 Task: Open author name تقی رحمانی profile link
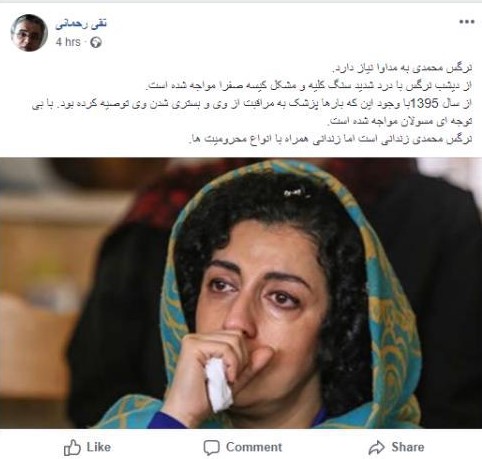[x=81, y=24]
